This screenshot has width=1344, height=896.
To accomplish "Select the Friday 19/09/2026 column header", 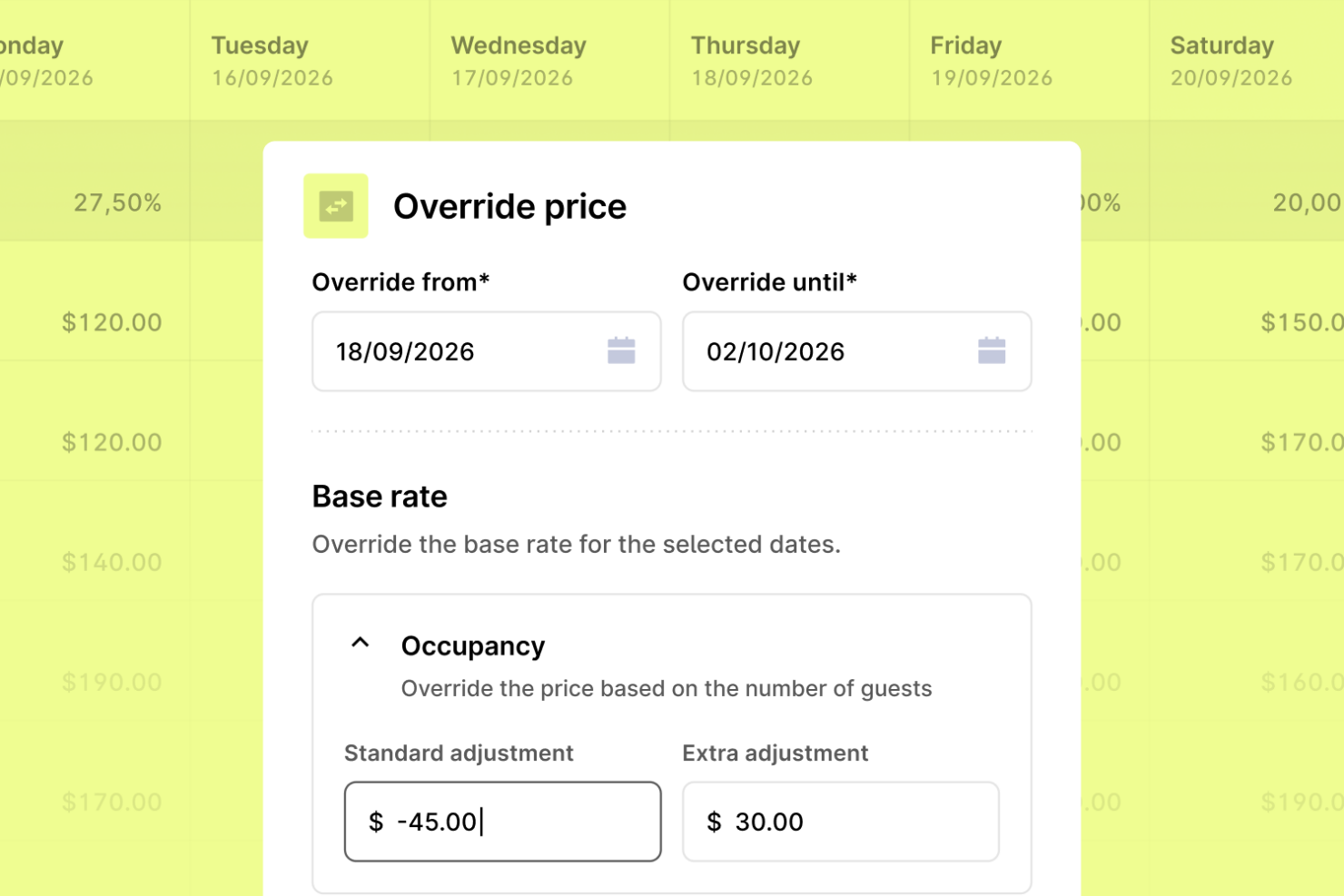I will 1029,60.
